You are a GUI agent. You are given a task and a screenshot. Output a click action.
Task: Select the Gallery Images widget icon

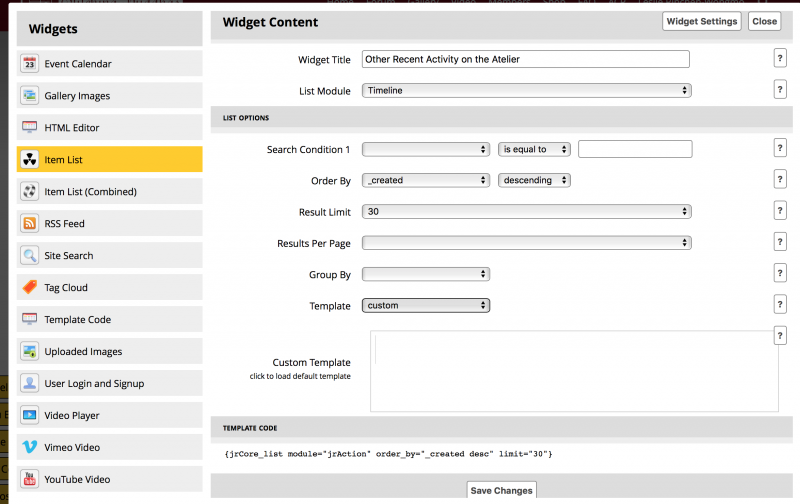29,96
